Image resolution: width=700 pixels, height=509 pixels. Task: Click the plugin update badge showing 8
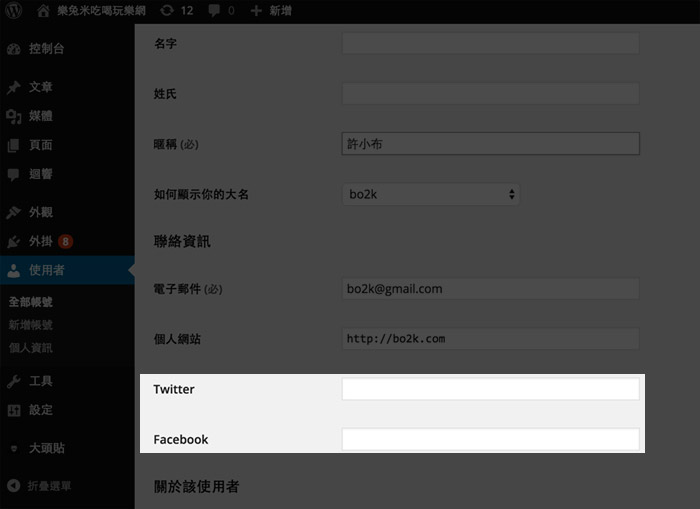pos(66,242)
